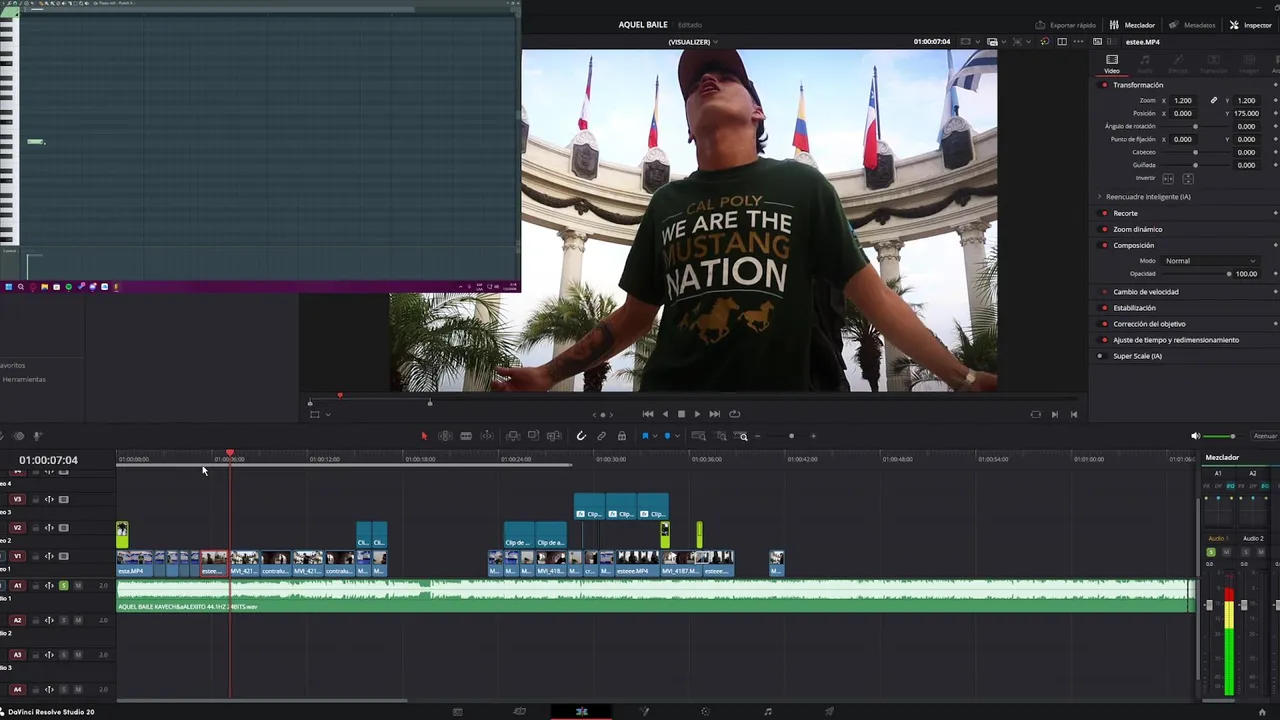Select the arrow Selection mode tool
Viewport: 1280px width, 720px height.
(x=424, y=436)
